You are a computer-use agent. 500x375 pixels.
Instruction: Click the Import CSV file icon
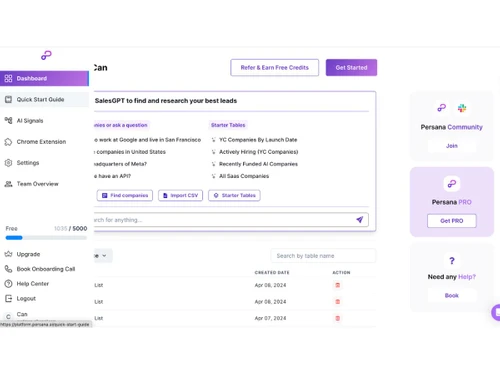click(165, 195)
